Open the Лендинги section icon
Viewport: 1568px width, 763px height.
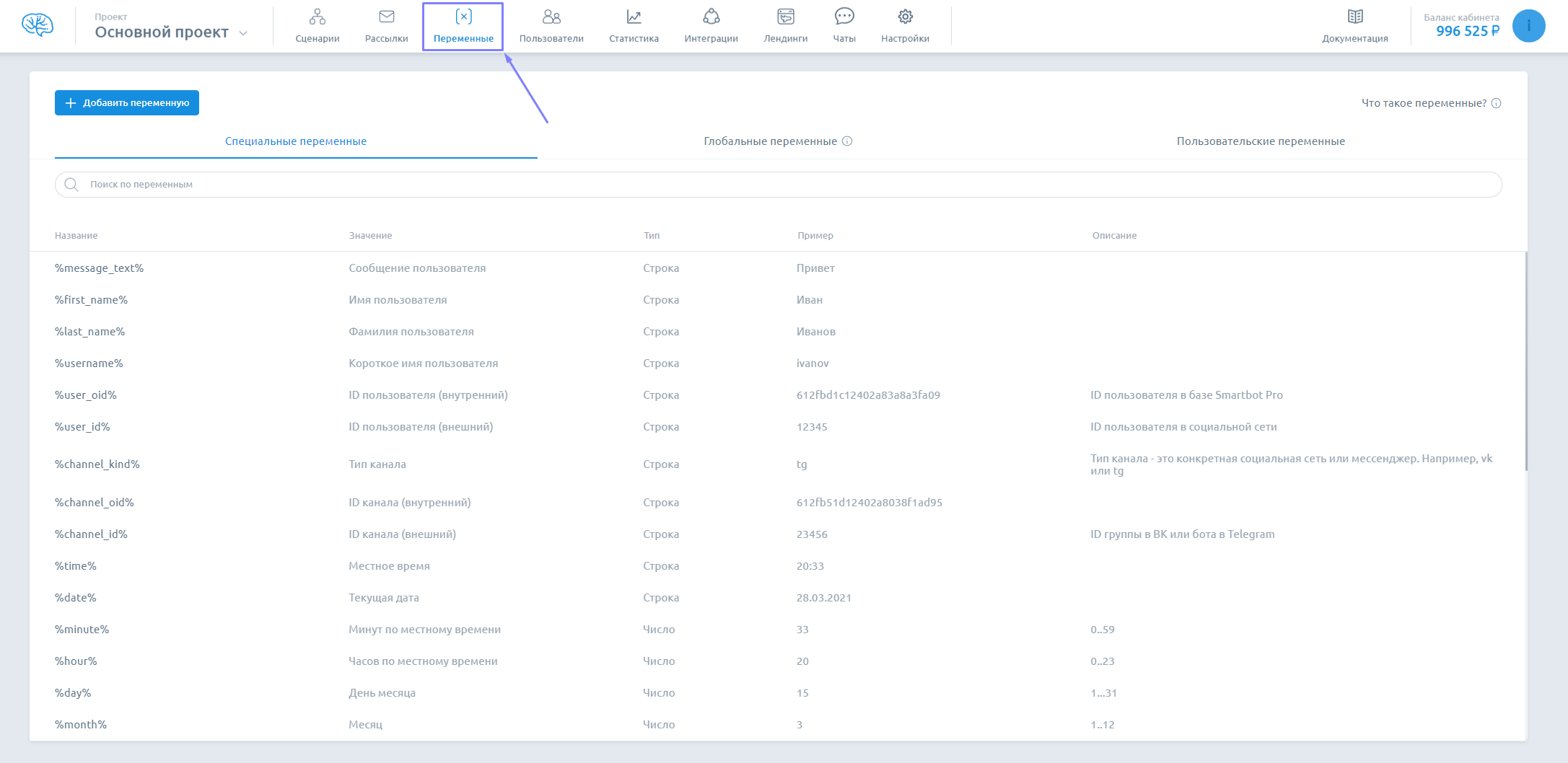click(785, 17)
